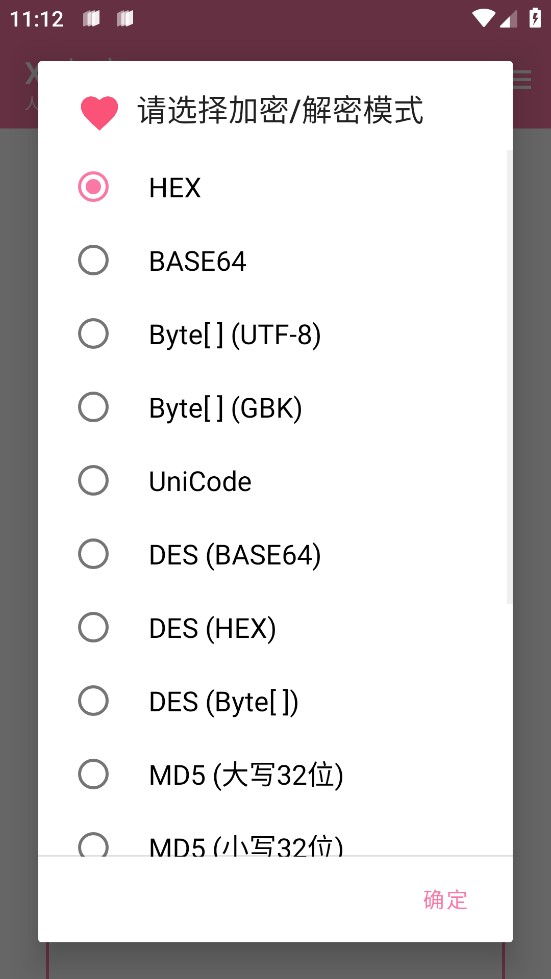Choose MD5 (小写32位) option
Image resolution: width=551 pixels, height=979 pixels.
click(275, 840)
